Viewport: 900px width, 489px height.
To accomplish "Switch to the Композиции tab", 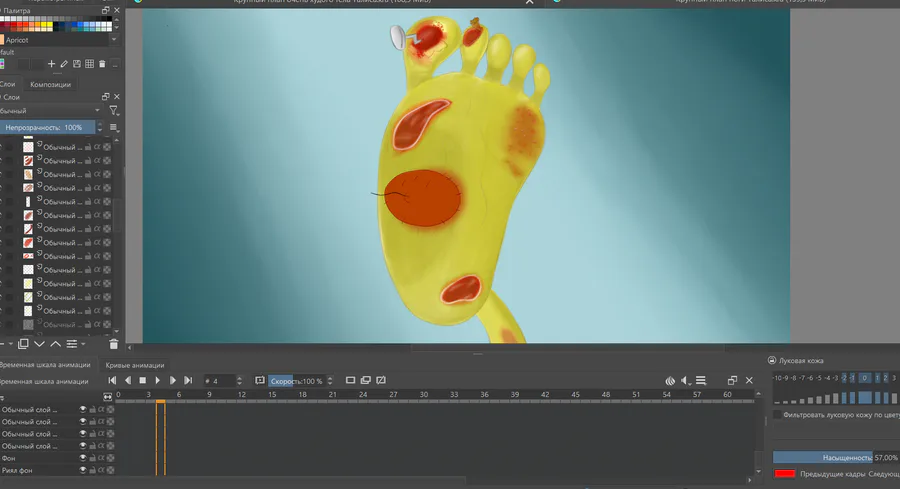I will 51,84.
